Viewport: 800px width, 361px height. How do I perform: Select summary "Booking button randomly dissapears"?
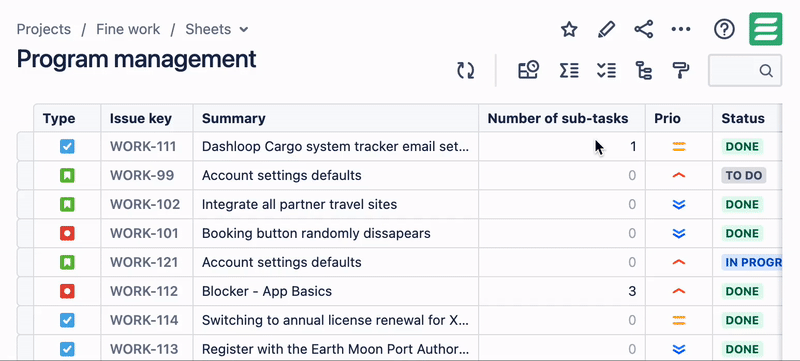click(316, 234)
